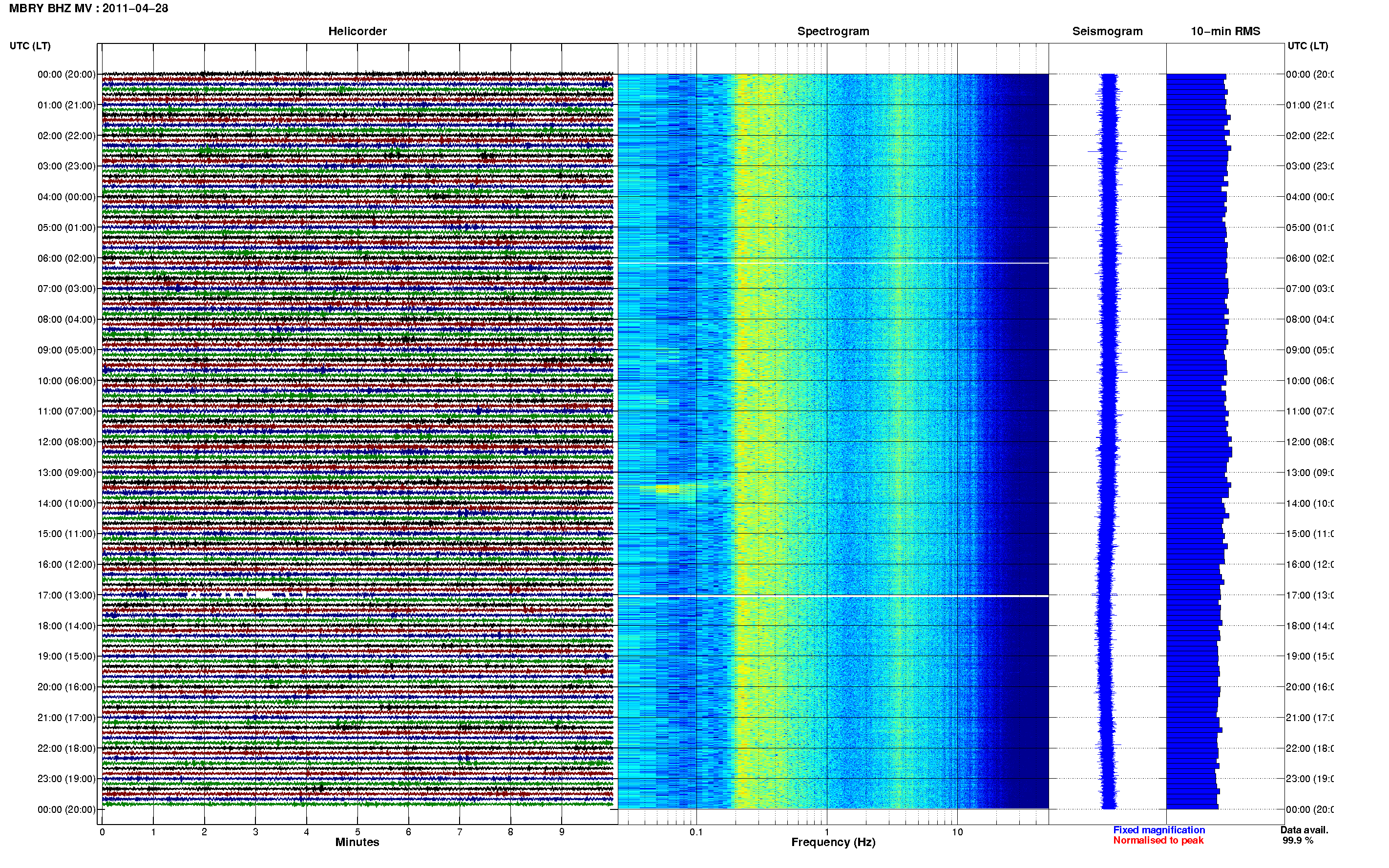Select the "Seismogram" panel heading
Screen dimensions: 1389x868
pyautogui.click(x=1107, y=32)
